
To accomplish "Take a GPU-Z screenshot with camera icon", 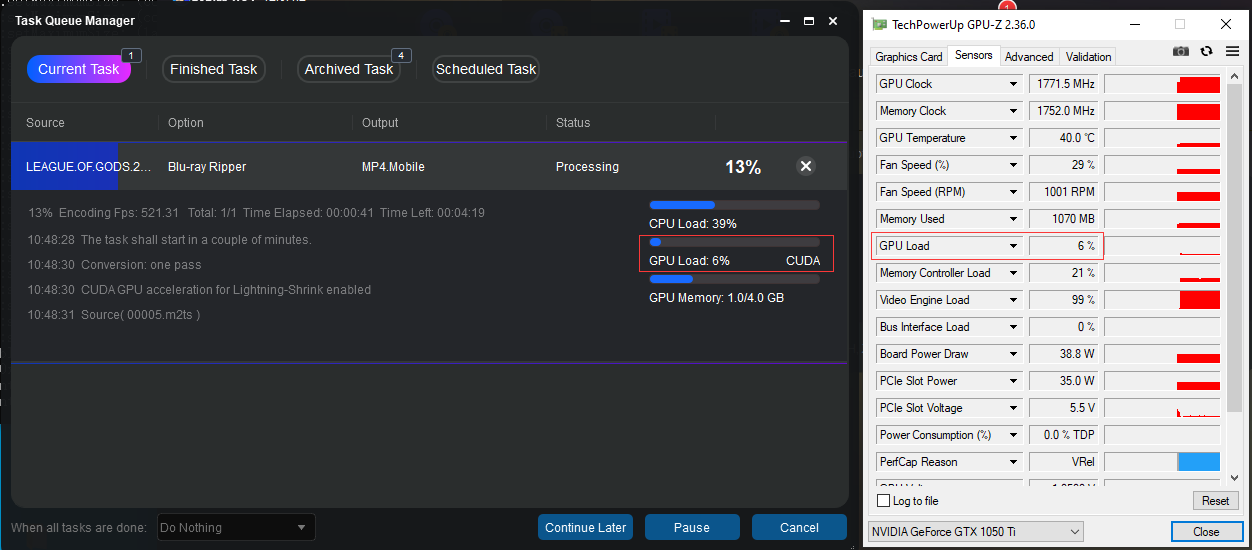I will click(1181, 51).
